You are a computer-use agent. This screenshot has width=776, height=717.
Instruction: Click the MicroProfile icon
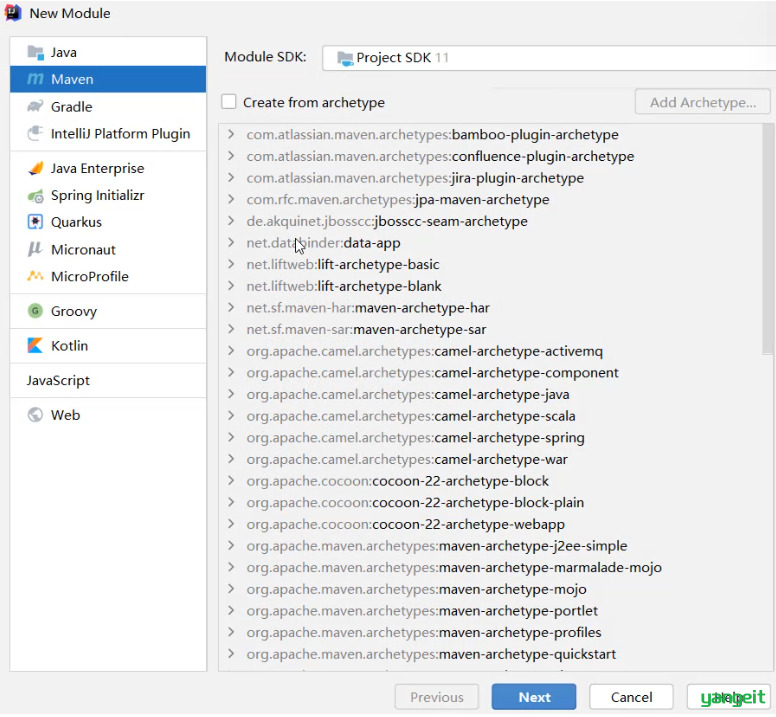[x=35, y=276]
